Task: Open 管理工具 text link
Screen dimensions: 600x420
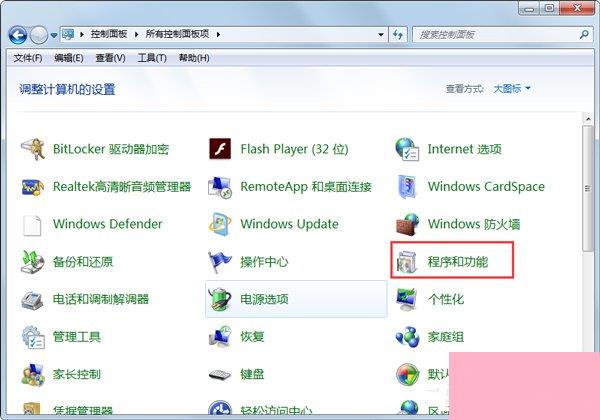Action: tap(77, 337)
